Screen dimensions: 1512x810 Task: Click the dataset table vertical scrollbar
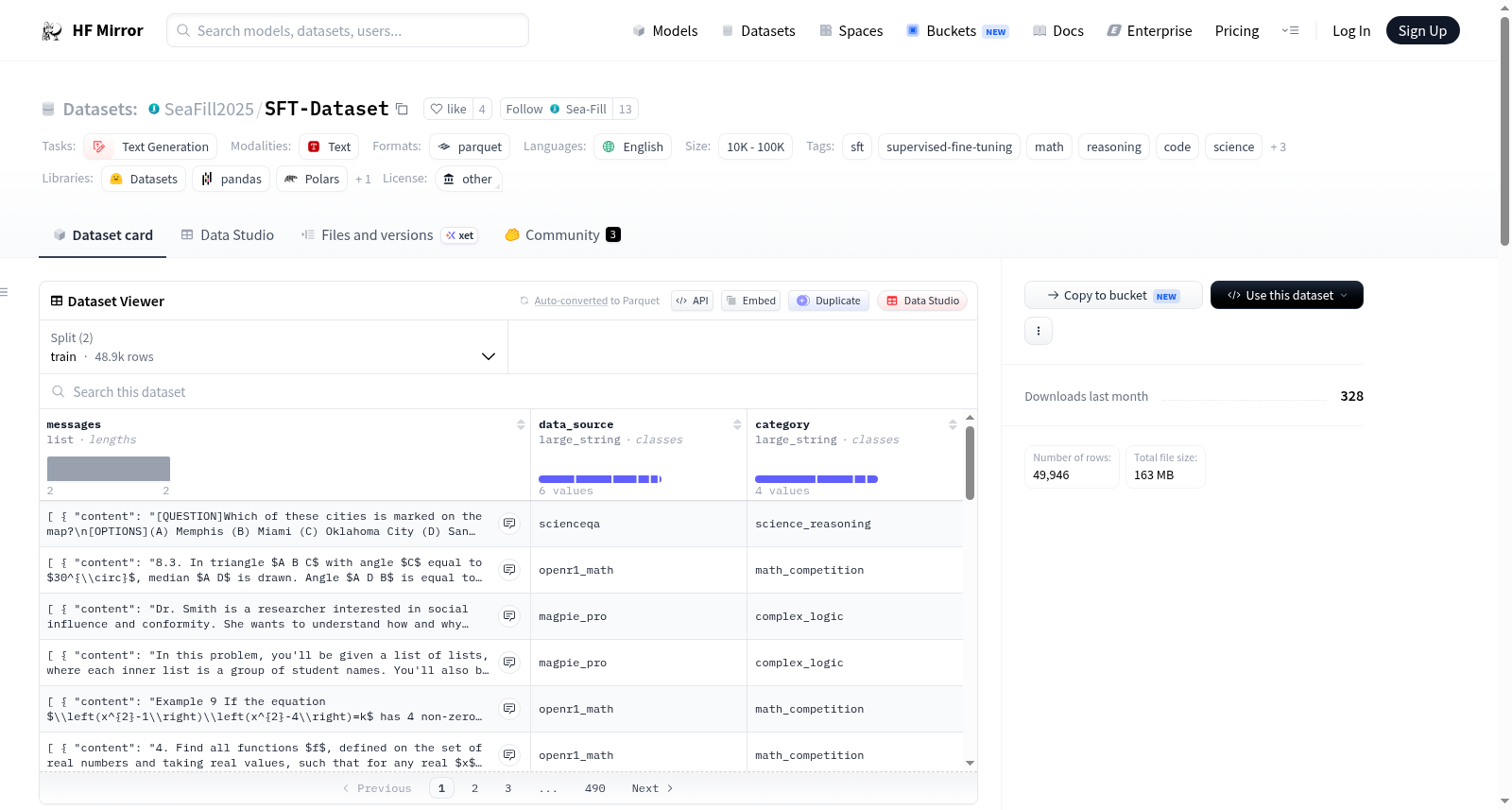coord(970,463)
